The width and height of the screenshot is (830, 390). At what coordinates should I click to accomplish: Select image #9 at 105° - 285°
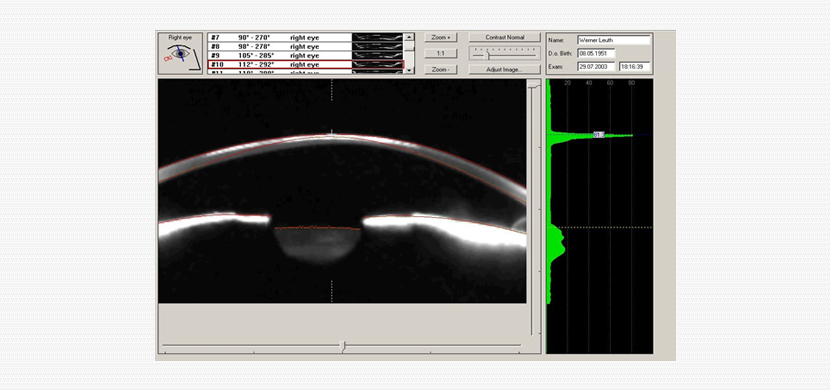279,56
